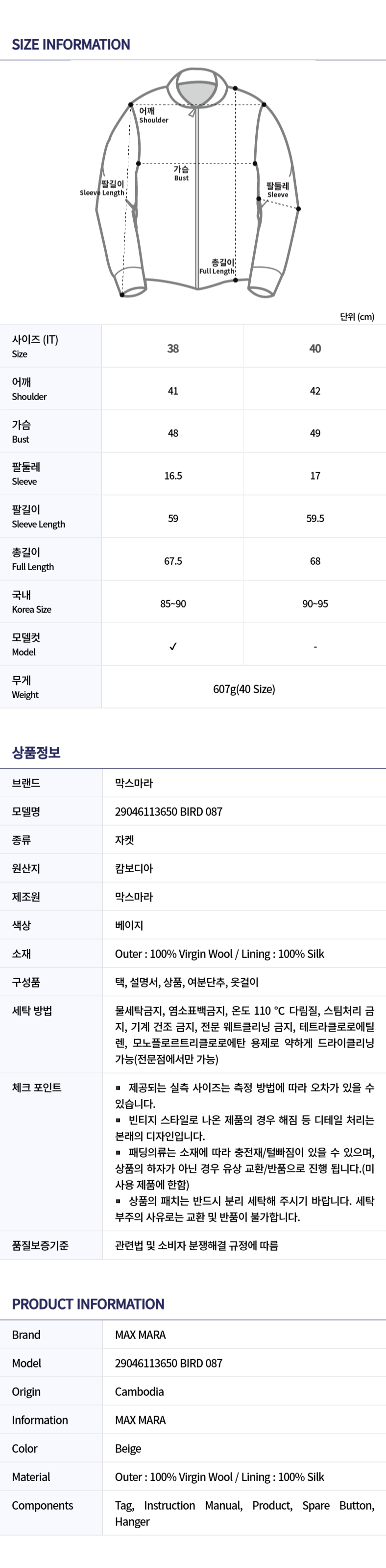Click the Cambodia origin value
386x1568 pixels.
point(139,1391)
